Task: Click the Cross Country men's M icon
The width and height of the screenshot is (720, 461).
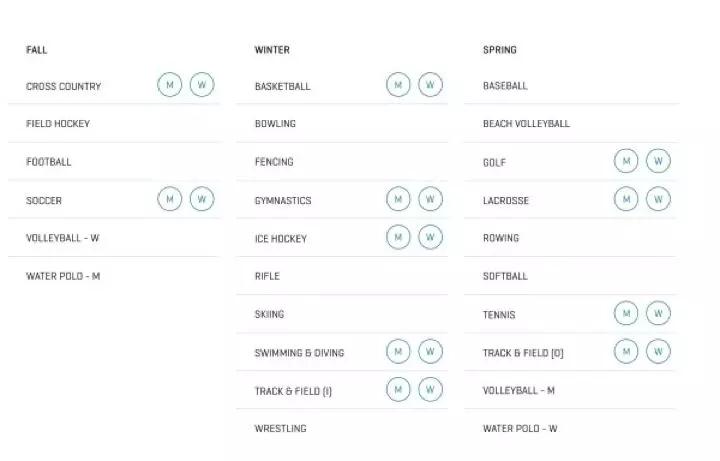Action: click(170, 85)
